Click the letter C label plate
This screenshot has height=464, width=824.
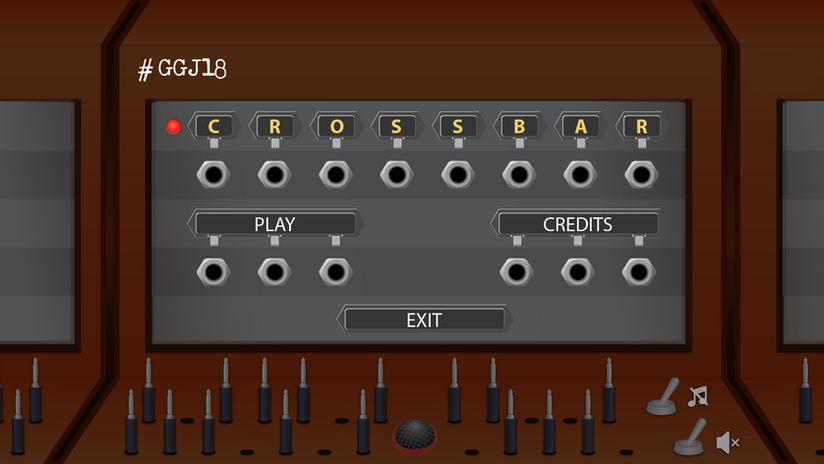(213, 126)
